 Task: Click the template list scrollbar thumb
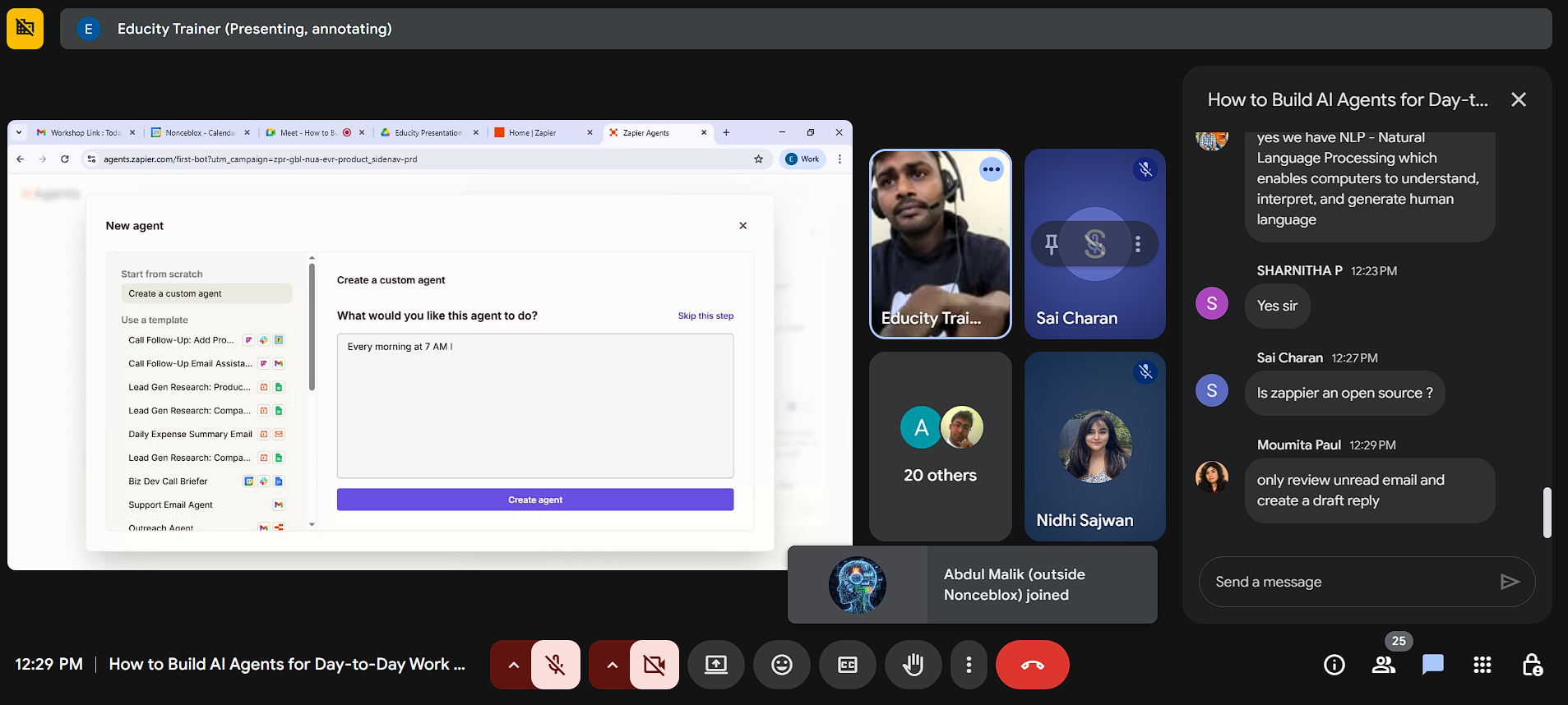click(312, 327)
